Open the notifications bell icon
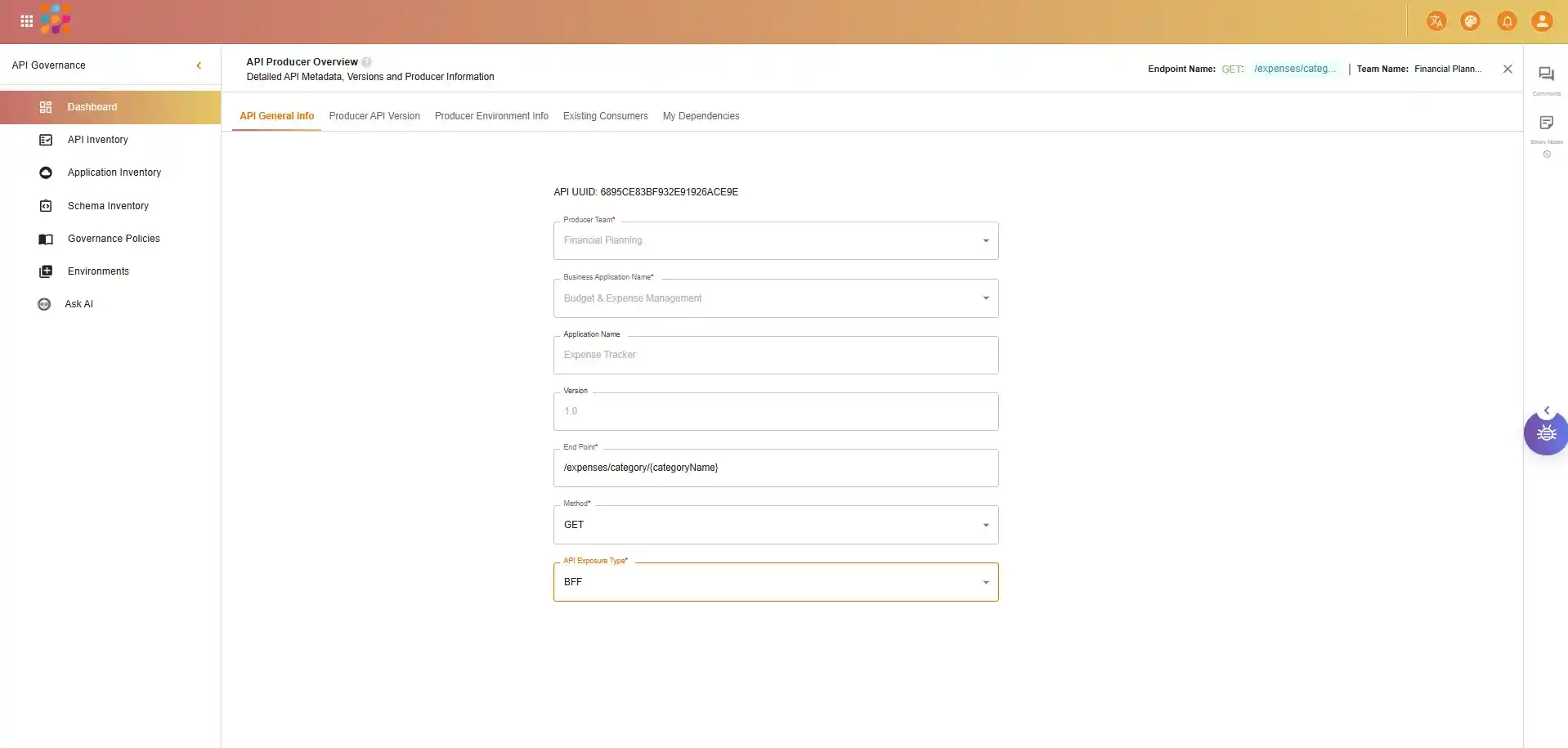 tap(1507, 21)
